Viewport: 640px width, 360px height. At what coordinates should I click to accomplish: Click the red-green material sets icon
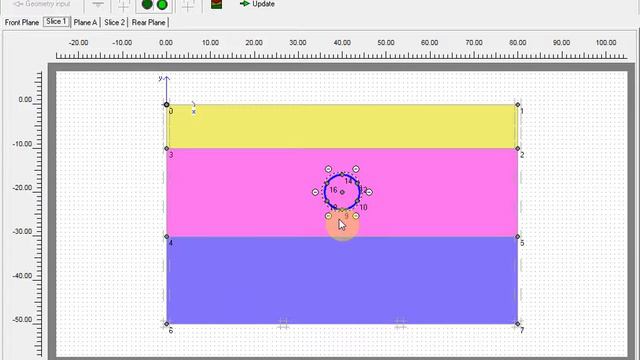tap(216, 4)
